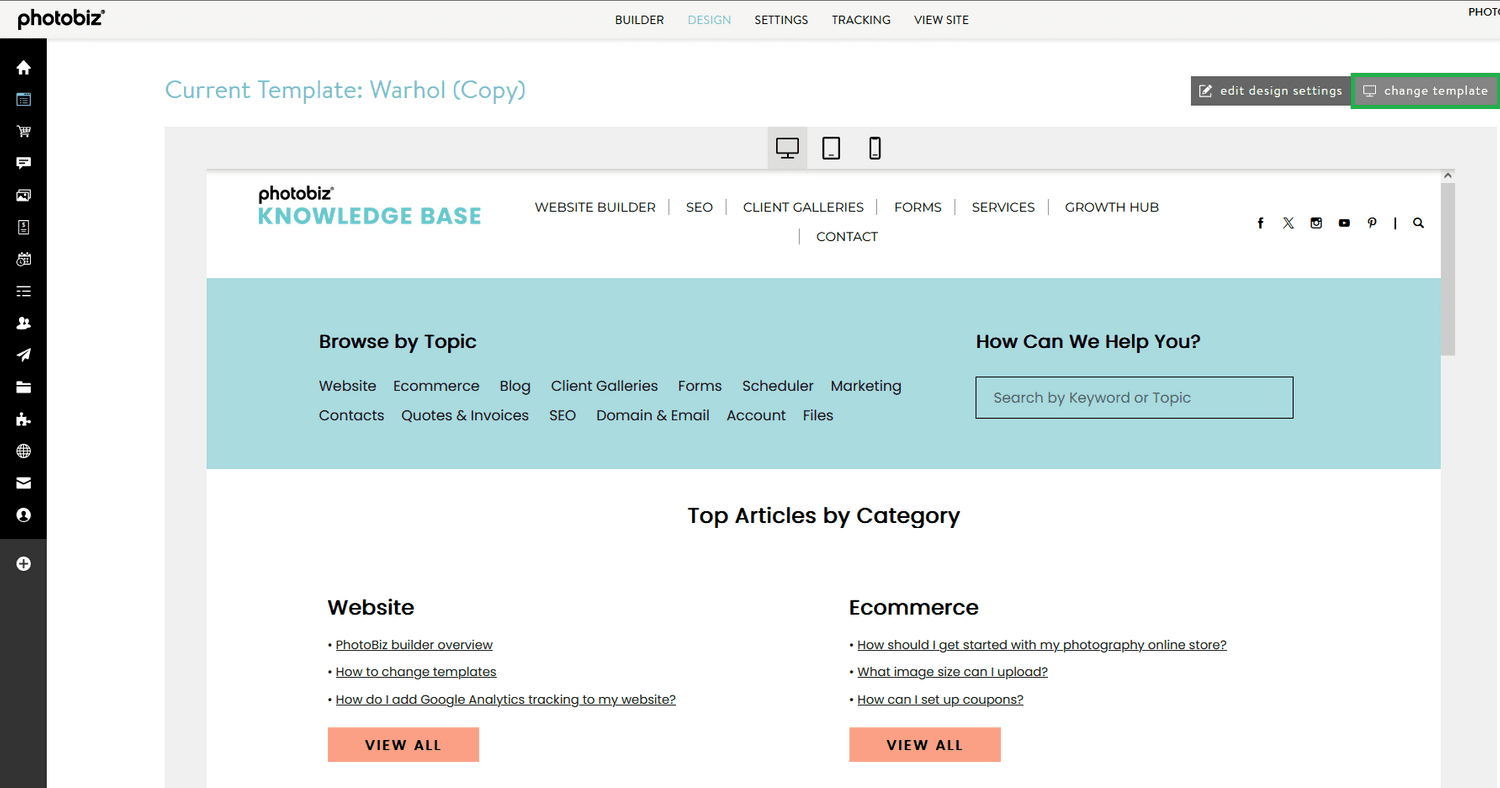Click the Instagram icon in site header
The image size is (1500, 788).
point(1316,223)
